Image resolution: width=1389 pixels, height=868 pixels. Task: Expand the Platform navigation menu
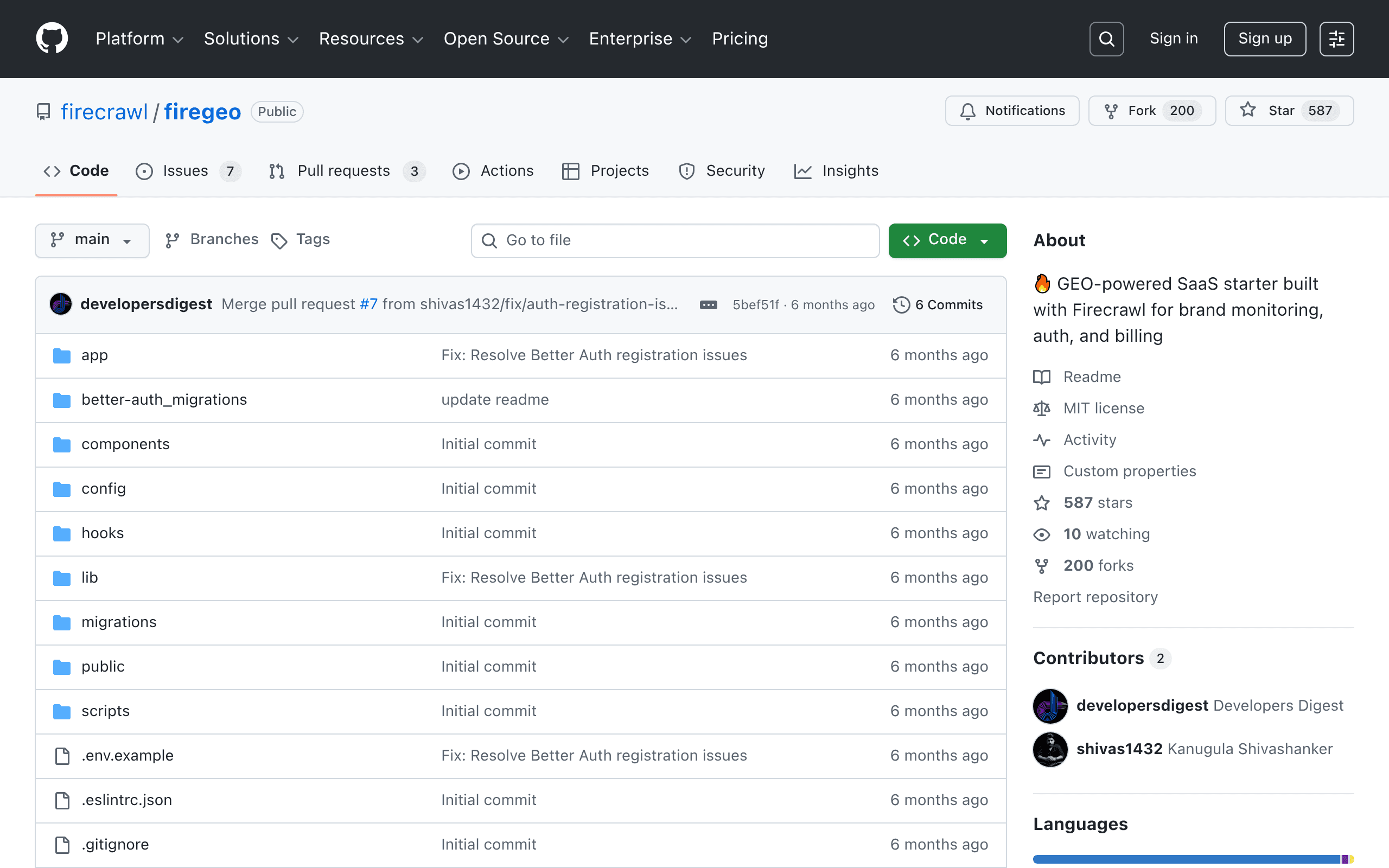[139, 39]
